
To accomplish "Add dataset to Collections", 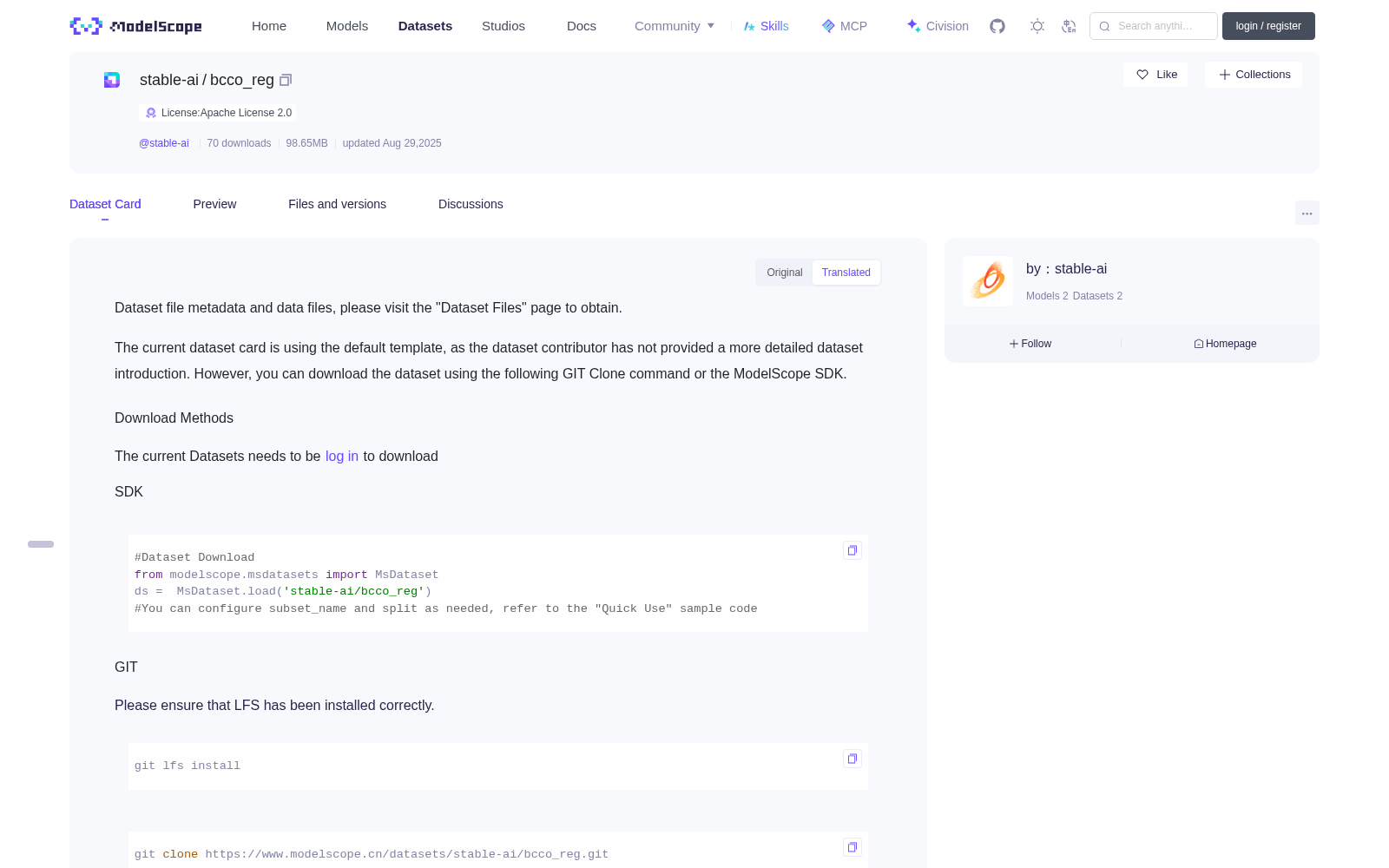I will click(x=1254, y=75).
